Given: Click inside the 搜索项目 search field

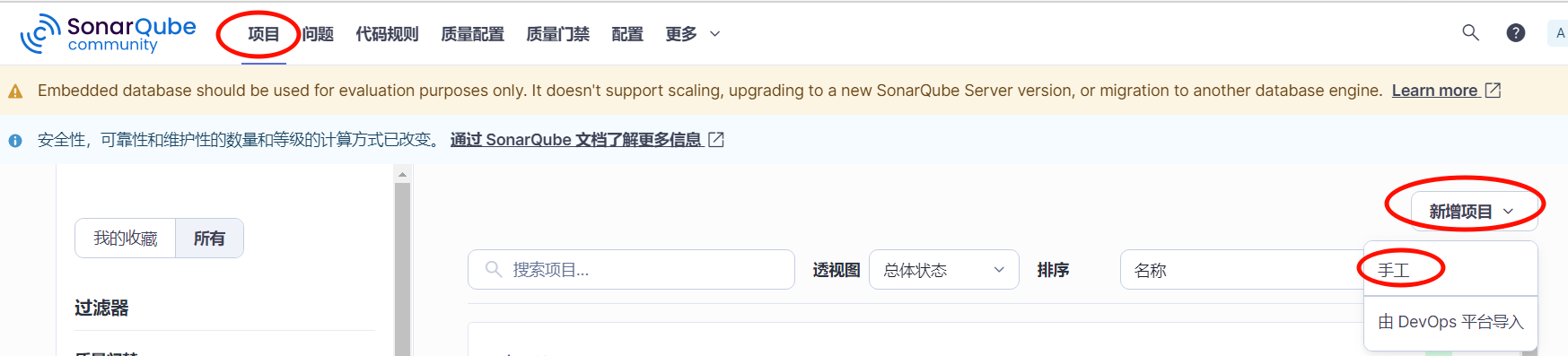Looking at the screenshot, I should coord(631,270).
